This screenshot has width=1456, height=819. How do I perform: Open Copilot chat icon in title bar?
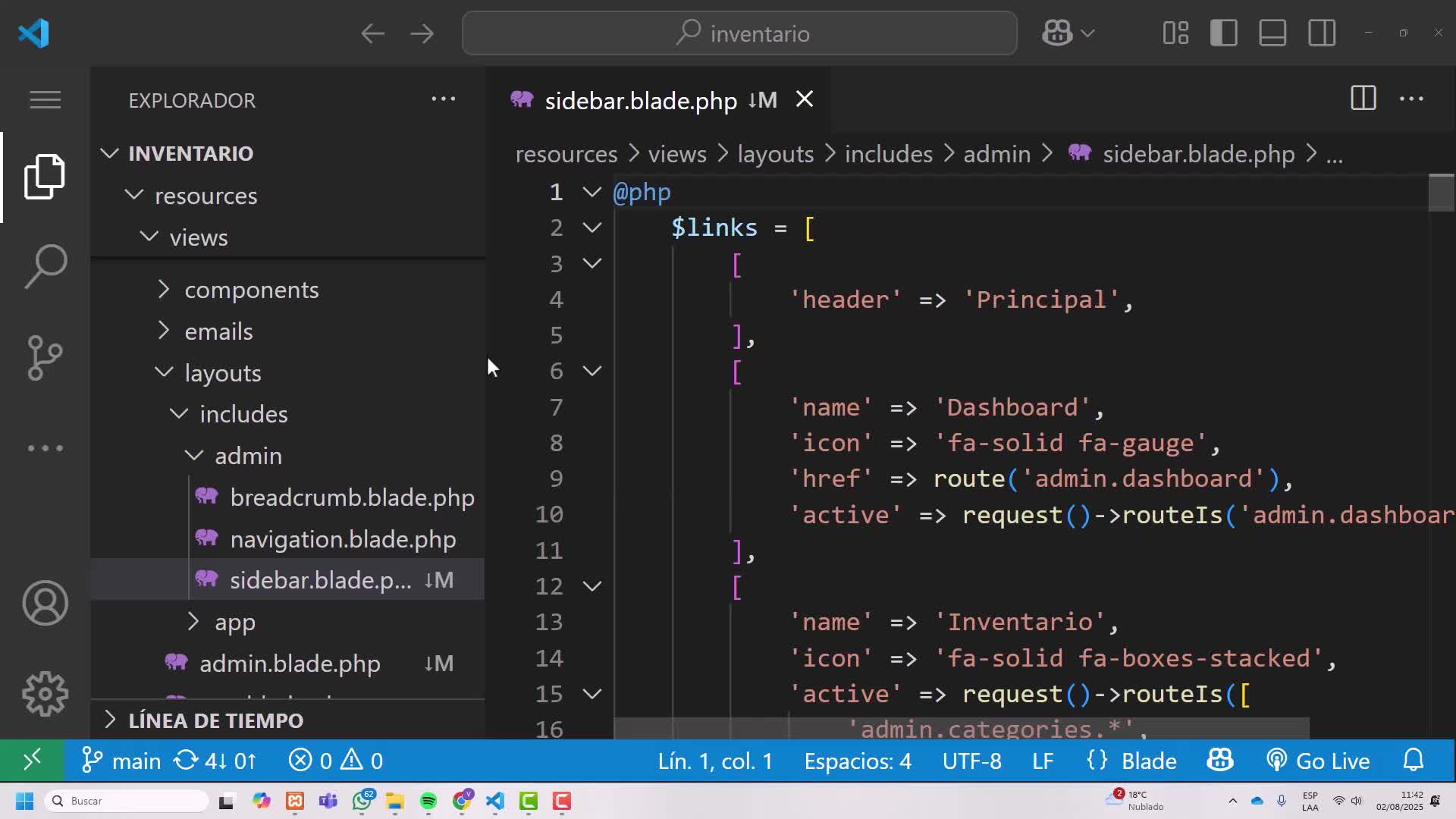coord(1056,33)
